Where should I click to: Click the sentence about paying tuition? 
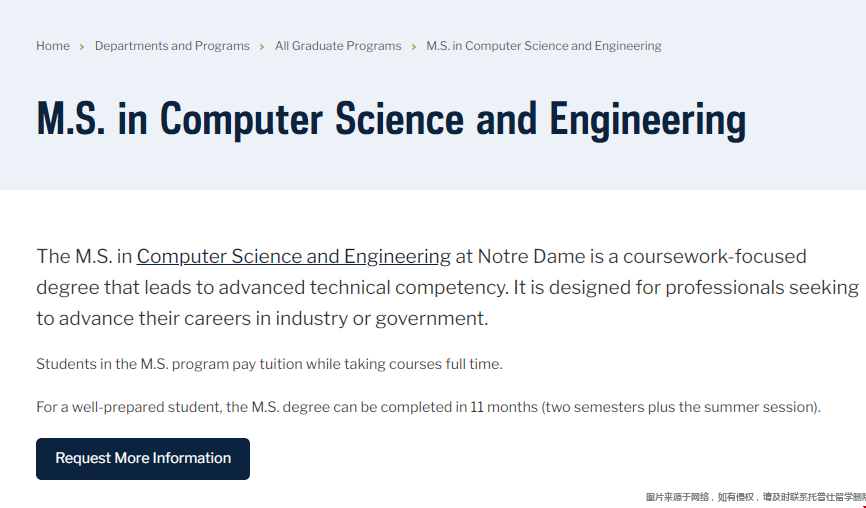coord(270,364)
